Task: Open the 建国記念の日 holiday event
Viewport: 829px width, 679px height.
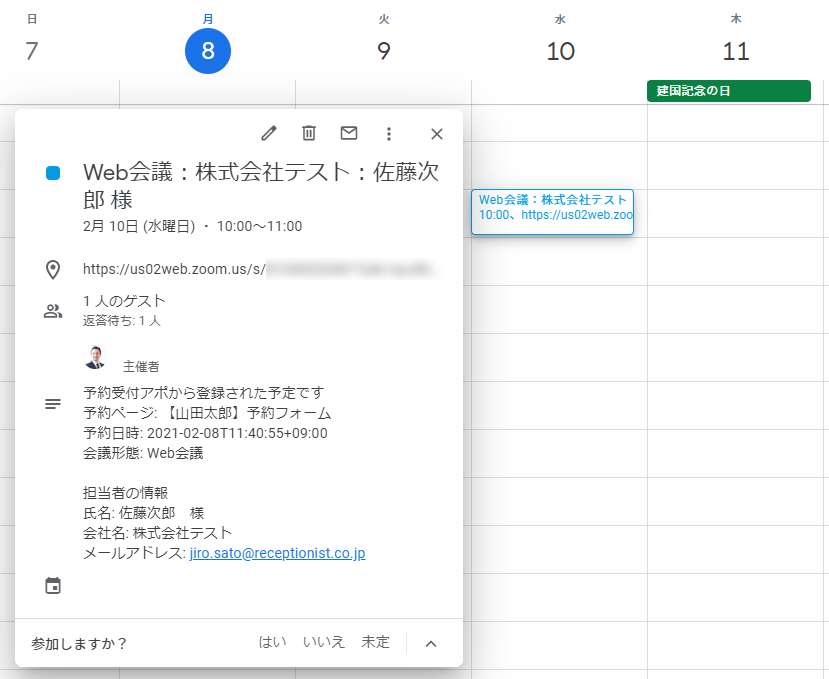Action: 728,91
